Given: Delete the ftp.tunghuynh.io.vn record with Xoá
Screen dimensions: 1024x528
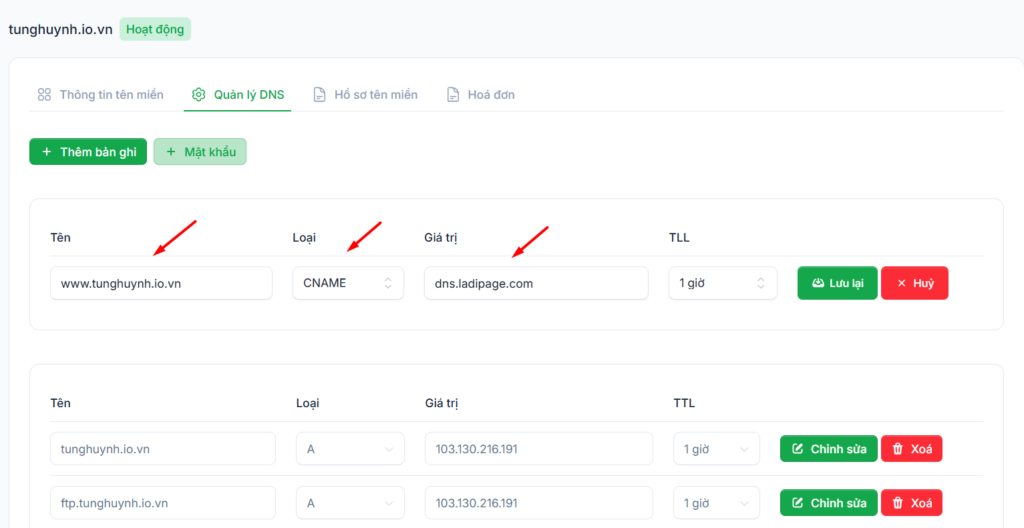Looking at the screenshot, I should pos(912,503).
